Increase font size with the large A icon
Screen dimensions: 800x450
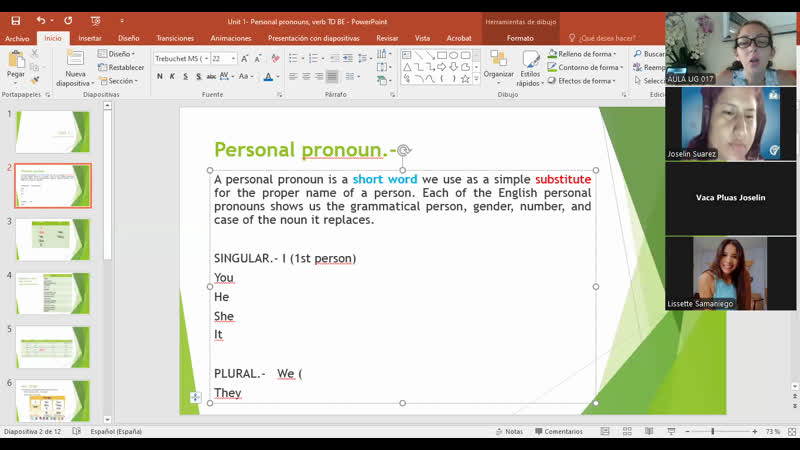pos(245,58)
